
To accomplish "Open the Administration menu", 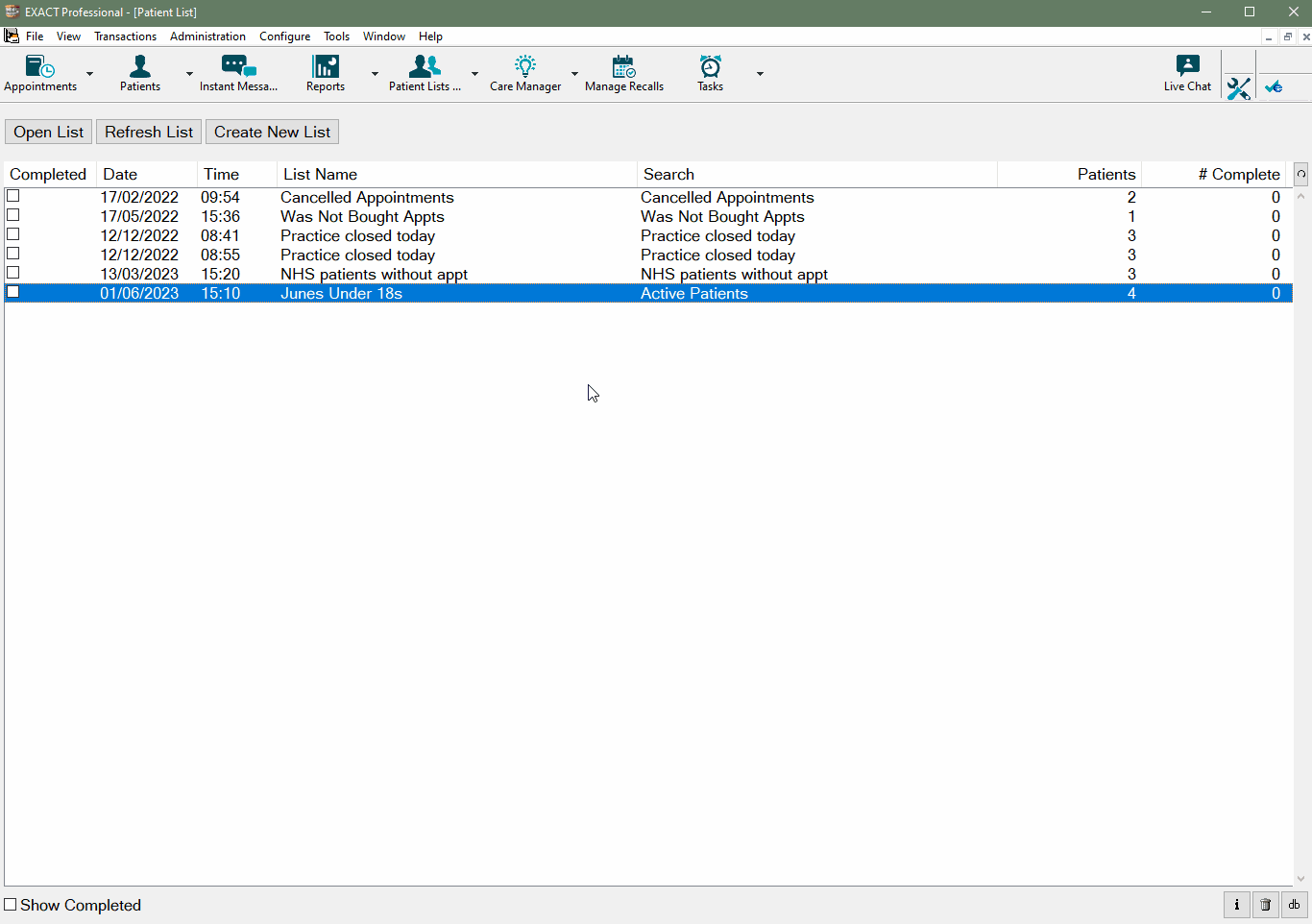I will click(207, 36).
